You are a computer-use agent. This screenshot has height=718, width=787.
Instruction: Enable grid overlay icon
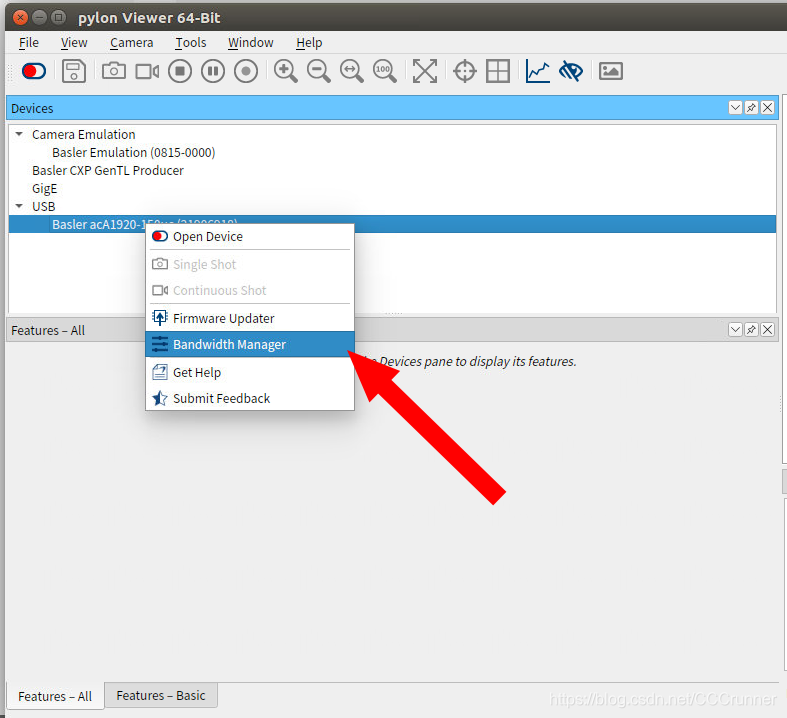(x=498, y=71)
